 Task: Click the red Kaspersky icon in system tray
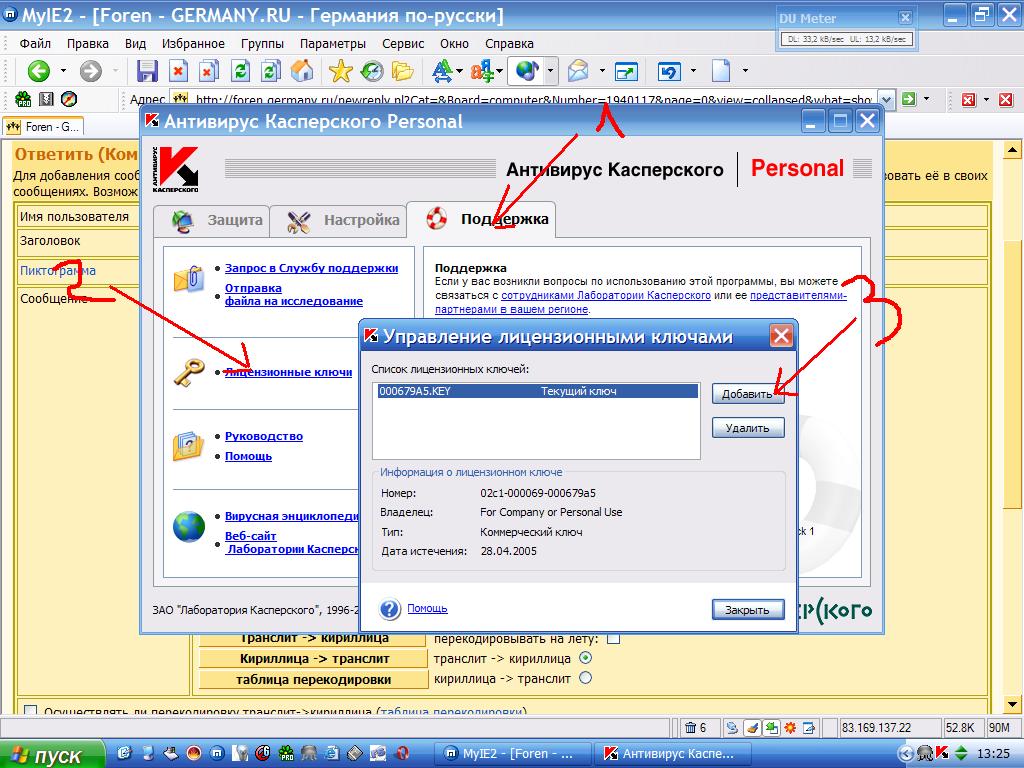point(942,753)
